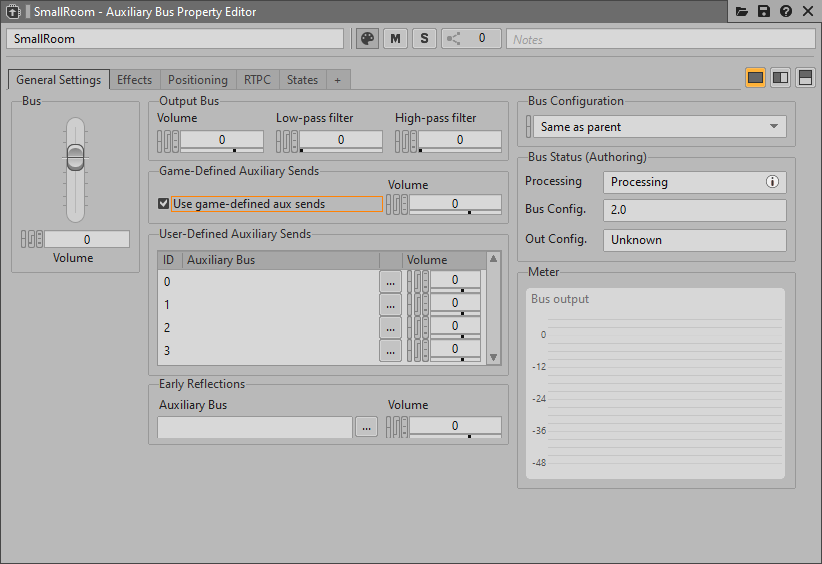This screenshot has width=822, height=564.
Task: Click the Bus volume fader handle
Action: coord(75,157)
